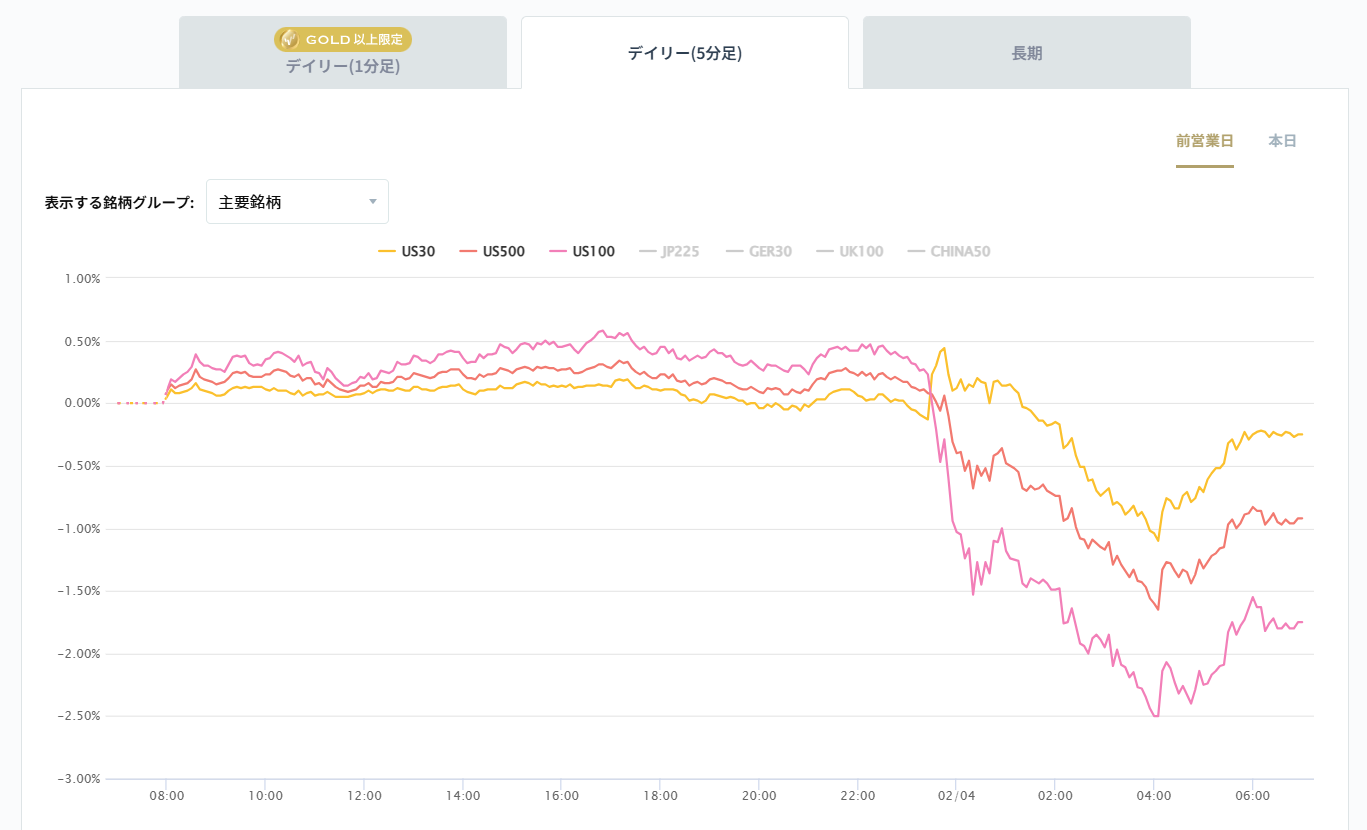This screenshot has height=830, width=1367.
Task: Select the 前営業日 view
Action: pyautogui.click(x=1205, y=141)
